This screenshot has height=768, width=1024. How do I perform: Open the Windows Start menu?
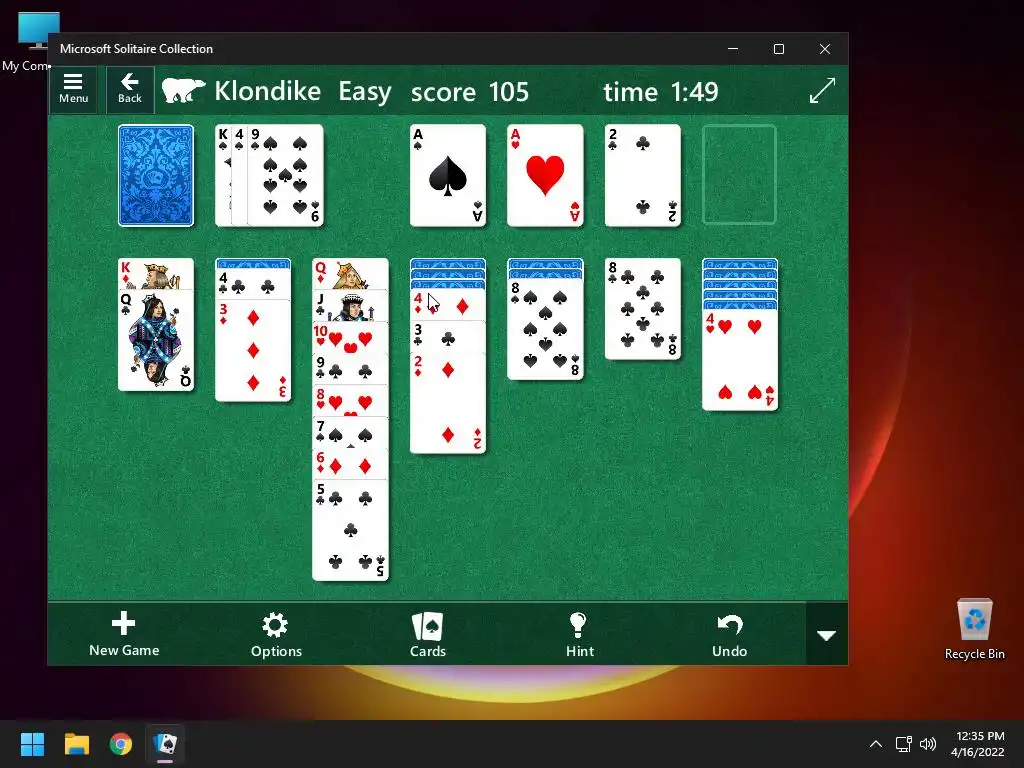pyautogui.click(x=32, y=744)
